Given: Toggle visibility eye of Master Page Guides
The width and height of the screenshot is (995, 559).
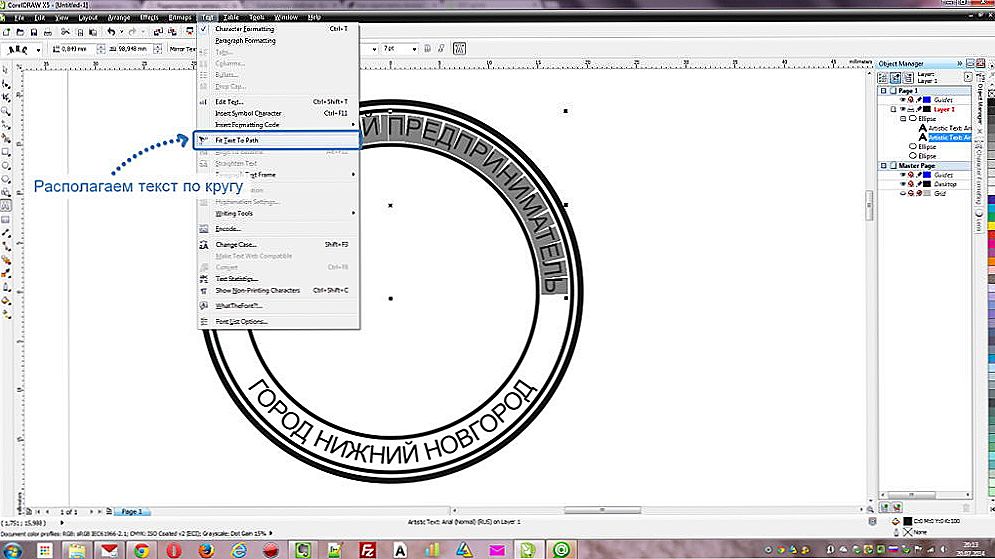Looking at the screenshot, I should 902,174.
